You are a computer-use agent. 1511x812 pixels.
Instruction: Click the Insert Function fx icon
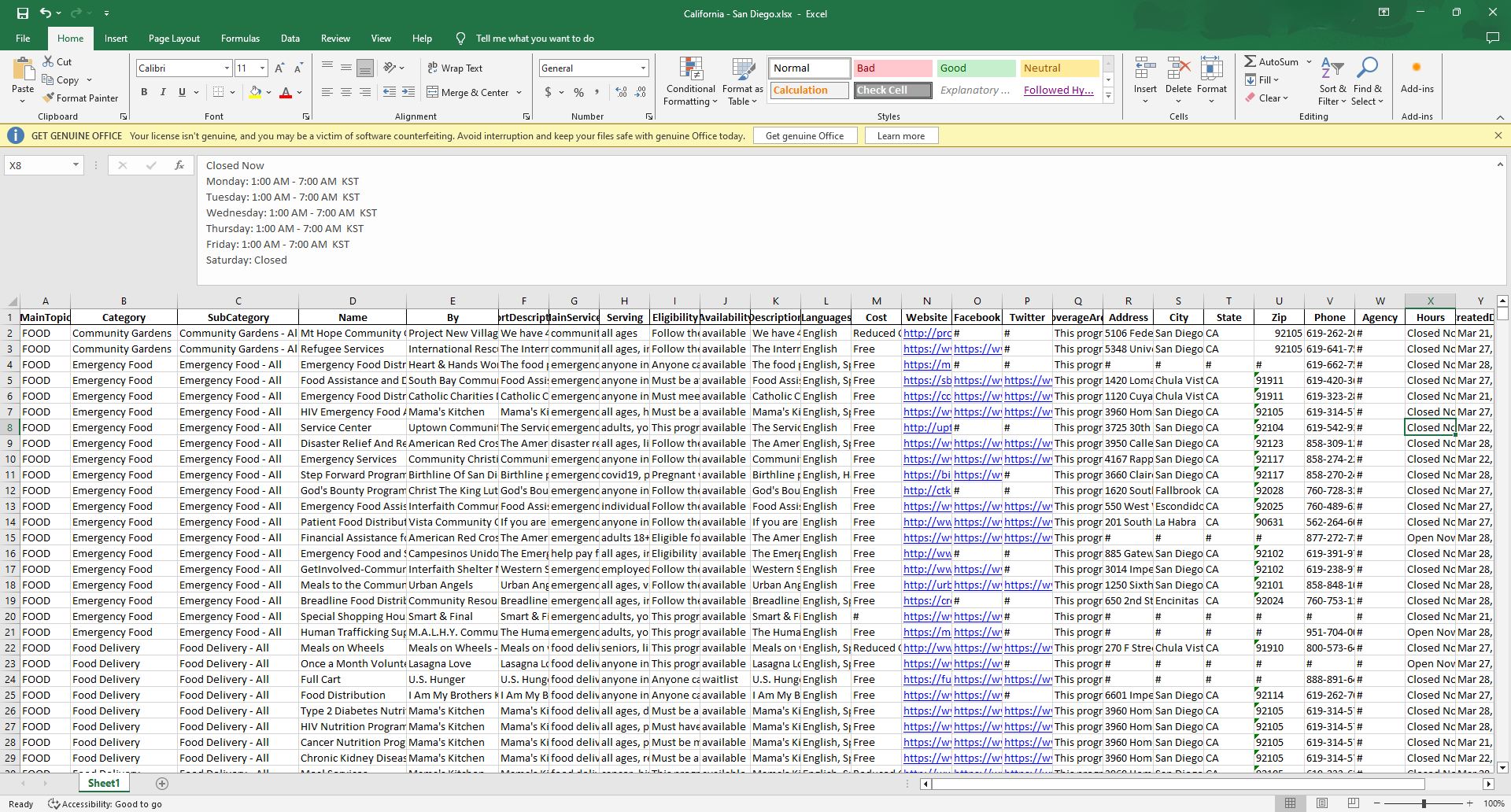point(179,165)
